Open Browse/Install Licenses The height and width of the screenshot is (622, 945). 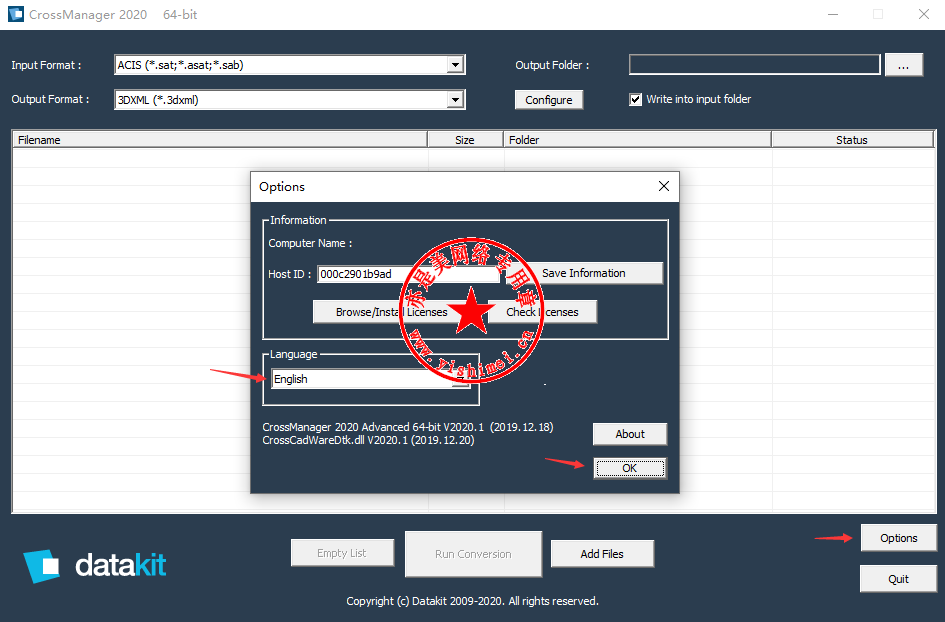click(x=392, y=312)
